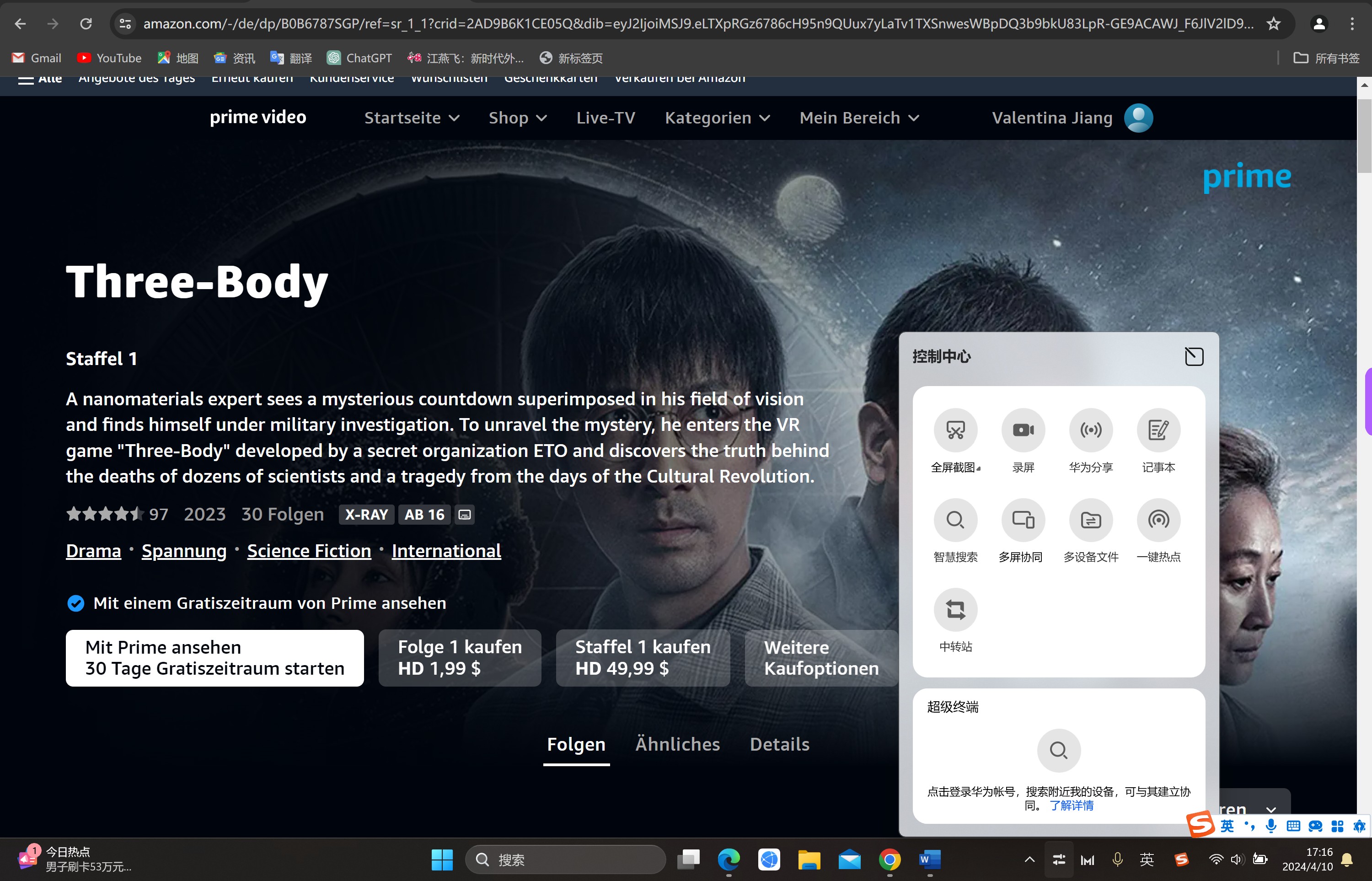
Task: Start screen recording (录屏) in control center
Action: pos(1023,430)
